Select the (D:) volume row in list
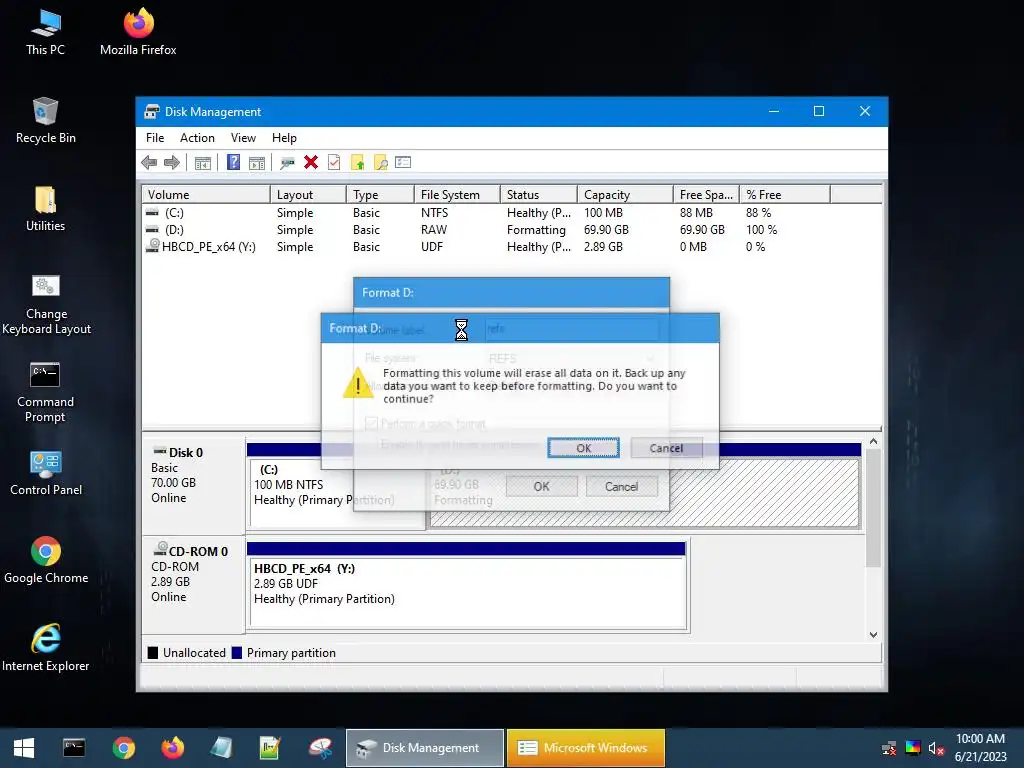Viewport: 1024px width, 768px height. point(511,230)
